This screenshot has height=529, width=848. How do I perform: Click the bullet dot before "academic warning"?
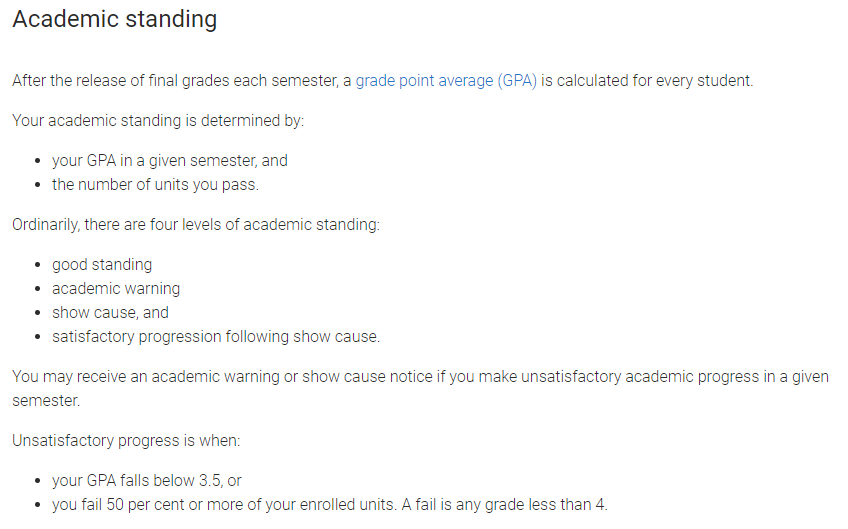pos(38,289)
